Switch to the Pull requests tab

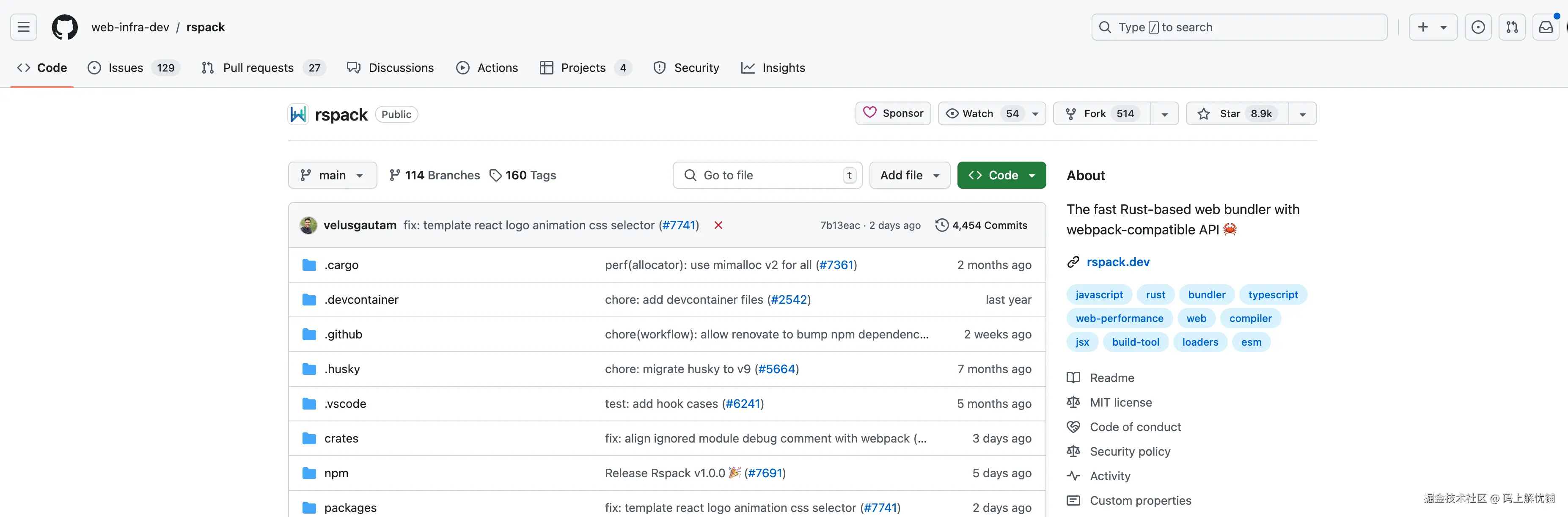pyautogui.click(x=258, y=68)
